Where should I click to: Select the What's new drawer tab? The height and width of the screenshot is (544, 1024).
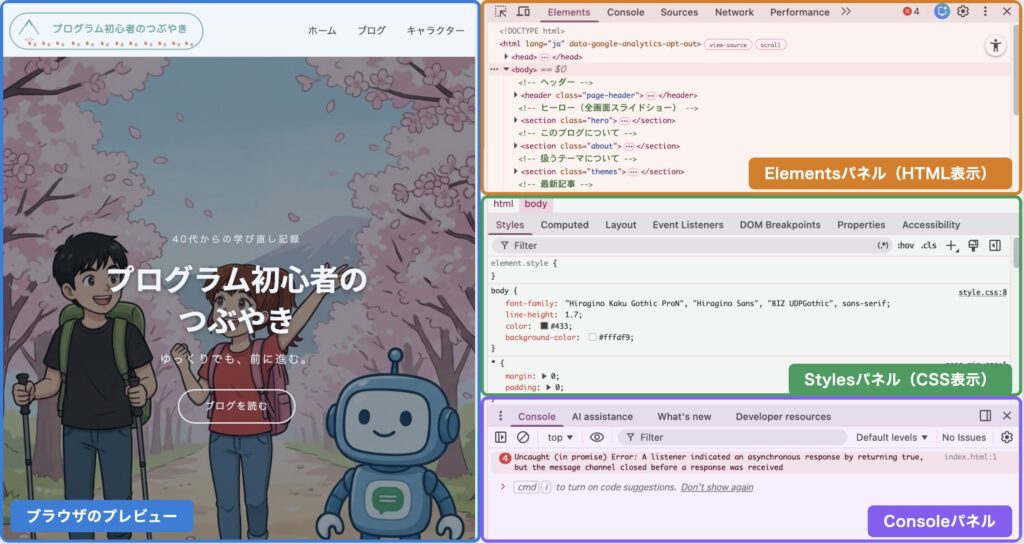click(684, 417)
